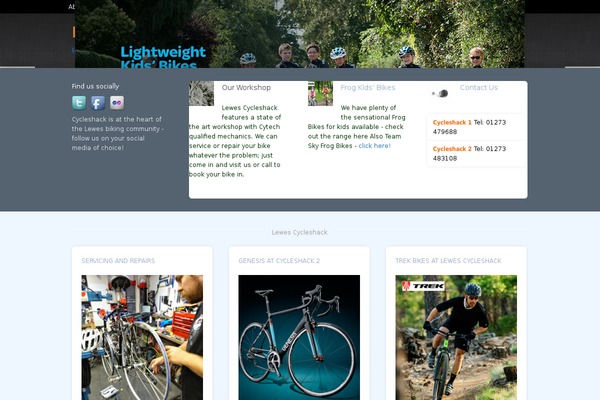
Task: Follow the 'click here!' Frog Bikes link
Action: pyautogui.click(x=374, y=146)
